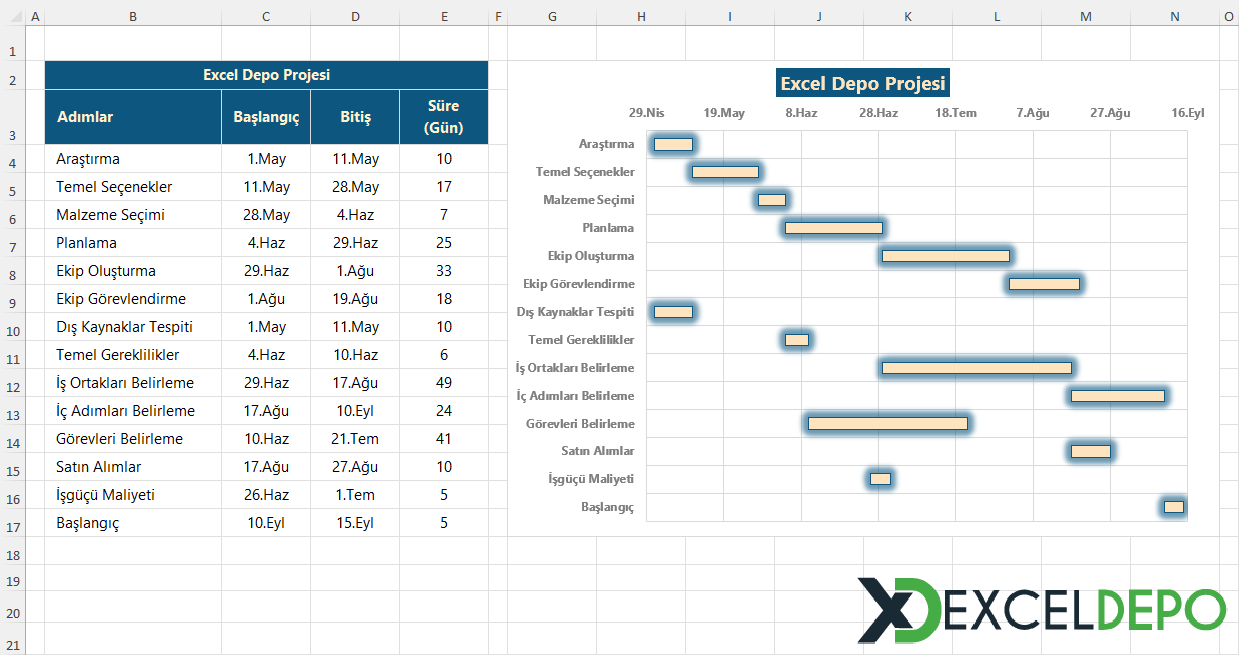The image size is (1239, 655).
Task: Select column E header
Action: [x=444, y=16]
